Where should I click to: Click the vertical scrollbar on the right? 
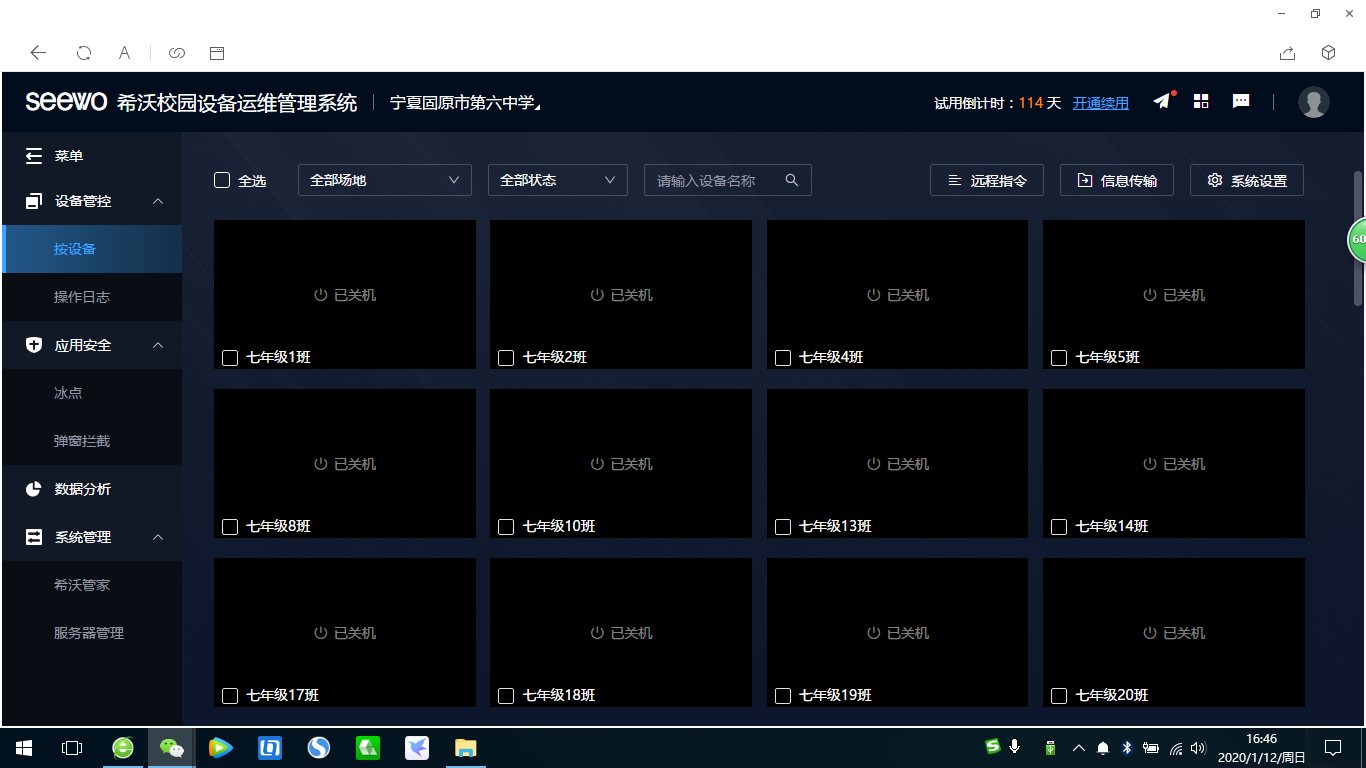(x=1357, y=240)
